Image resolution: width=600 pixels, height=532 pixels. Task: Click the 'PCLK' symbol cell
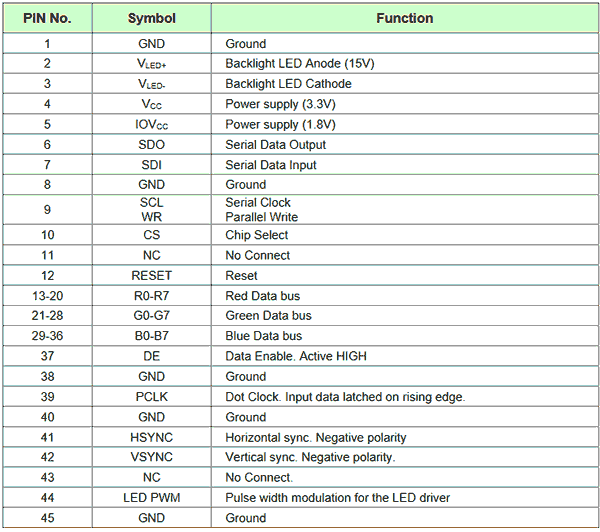152,397
